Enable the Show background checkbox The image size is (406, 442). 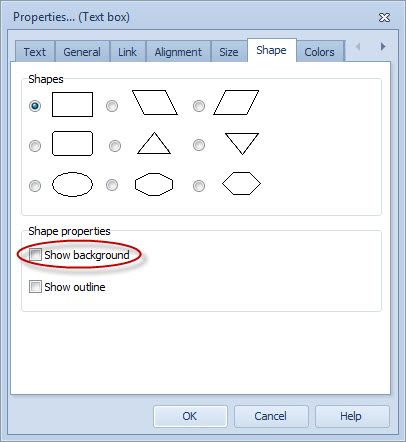point(35,255)
